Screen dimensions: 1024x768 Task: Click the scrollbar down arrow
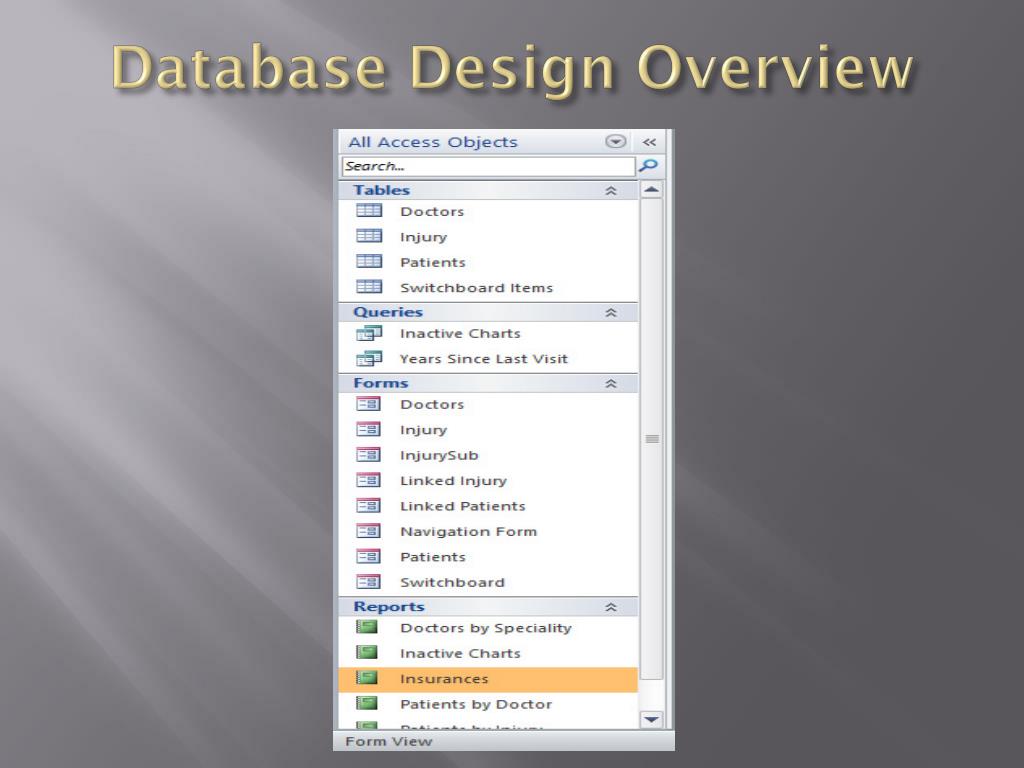(x=652, y=719)
